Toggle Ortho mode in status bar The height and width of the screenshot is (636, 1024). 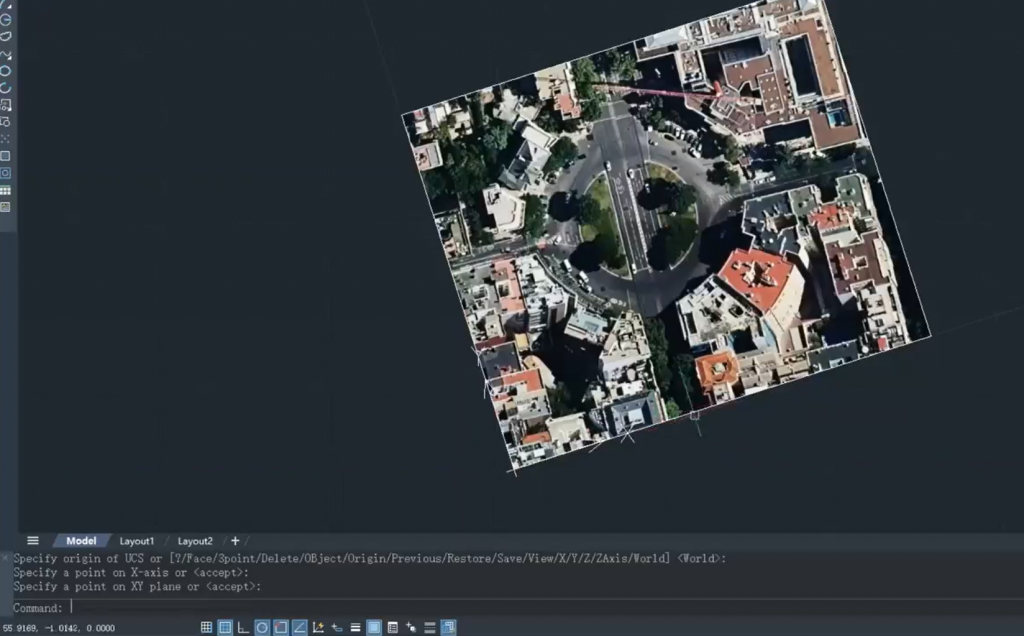tap(243, 628)
